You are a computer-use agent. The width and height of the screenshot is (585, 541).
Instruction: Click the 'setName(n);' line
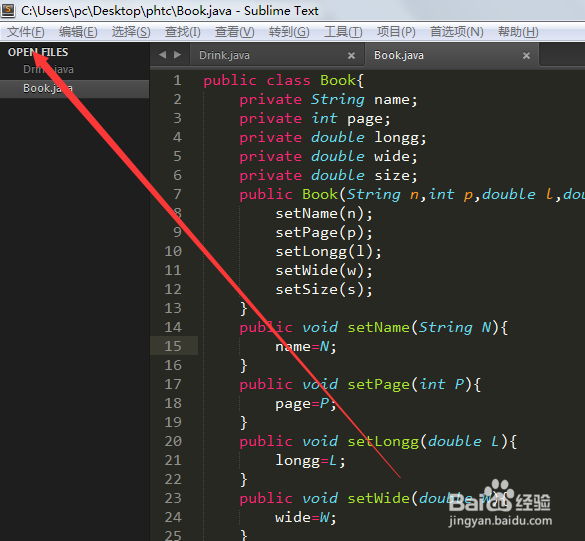[x=324, y=213]
